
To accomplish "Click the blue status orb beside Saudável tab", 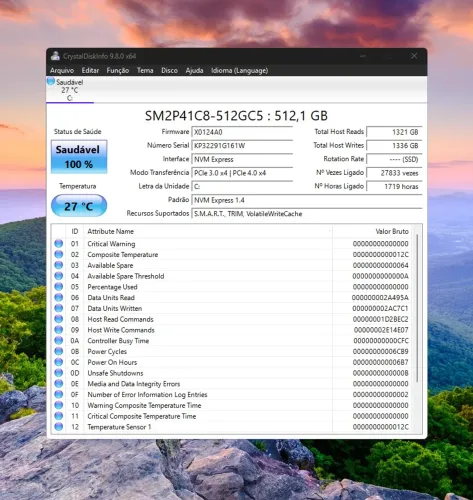I will tap(51, 81).
